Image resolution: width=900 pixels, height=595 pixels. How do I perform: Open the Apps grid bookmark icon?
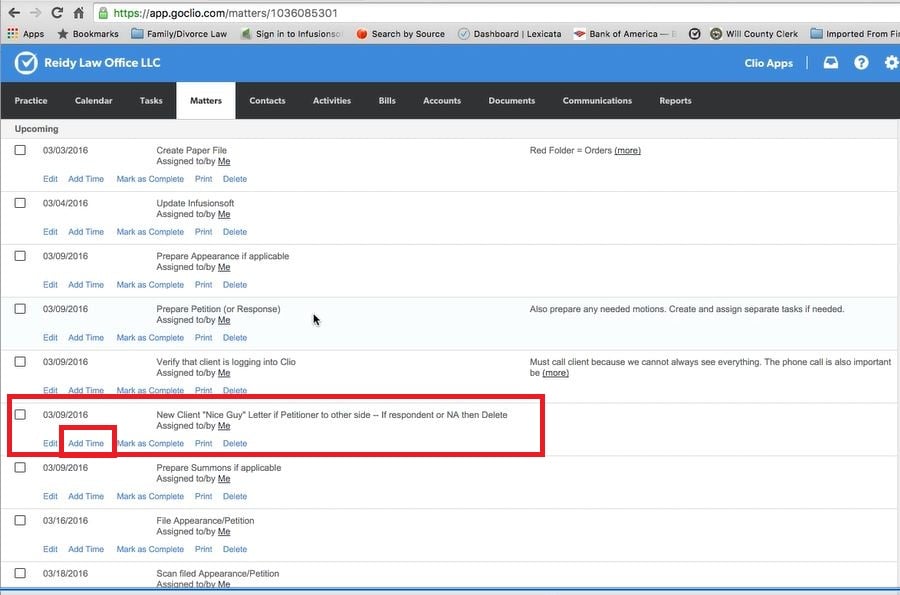coord(13,34)
